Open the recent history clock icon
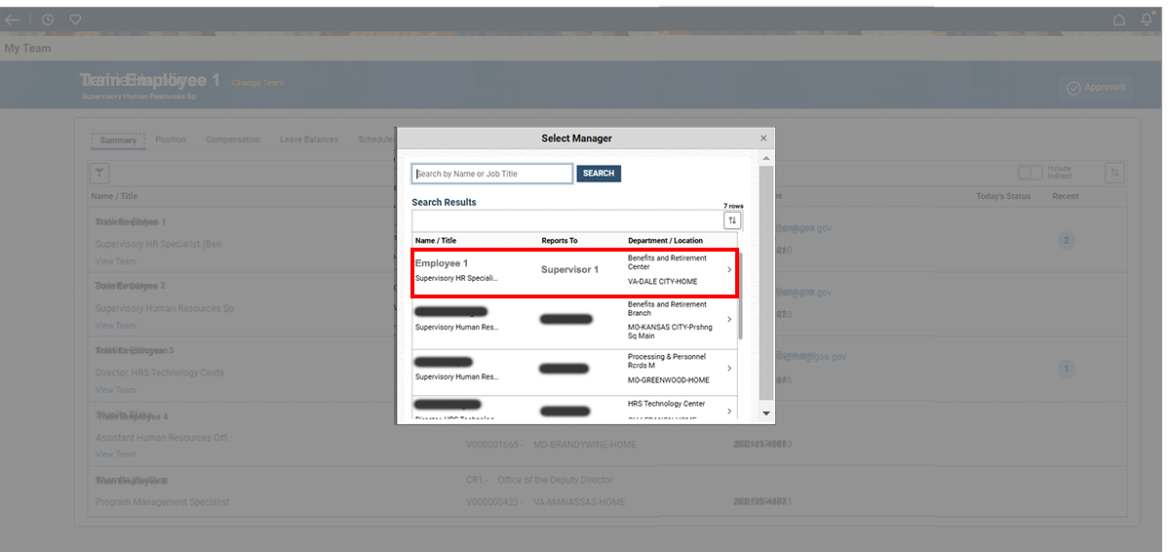This screenshot has height=552, width=1170. pos(48,20)
